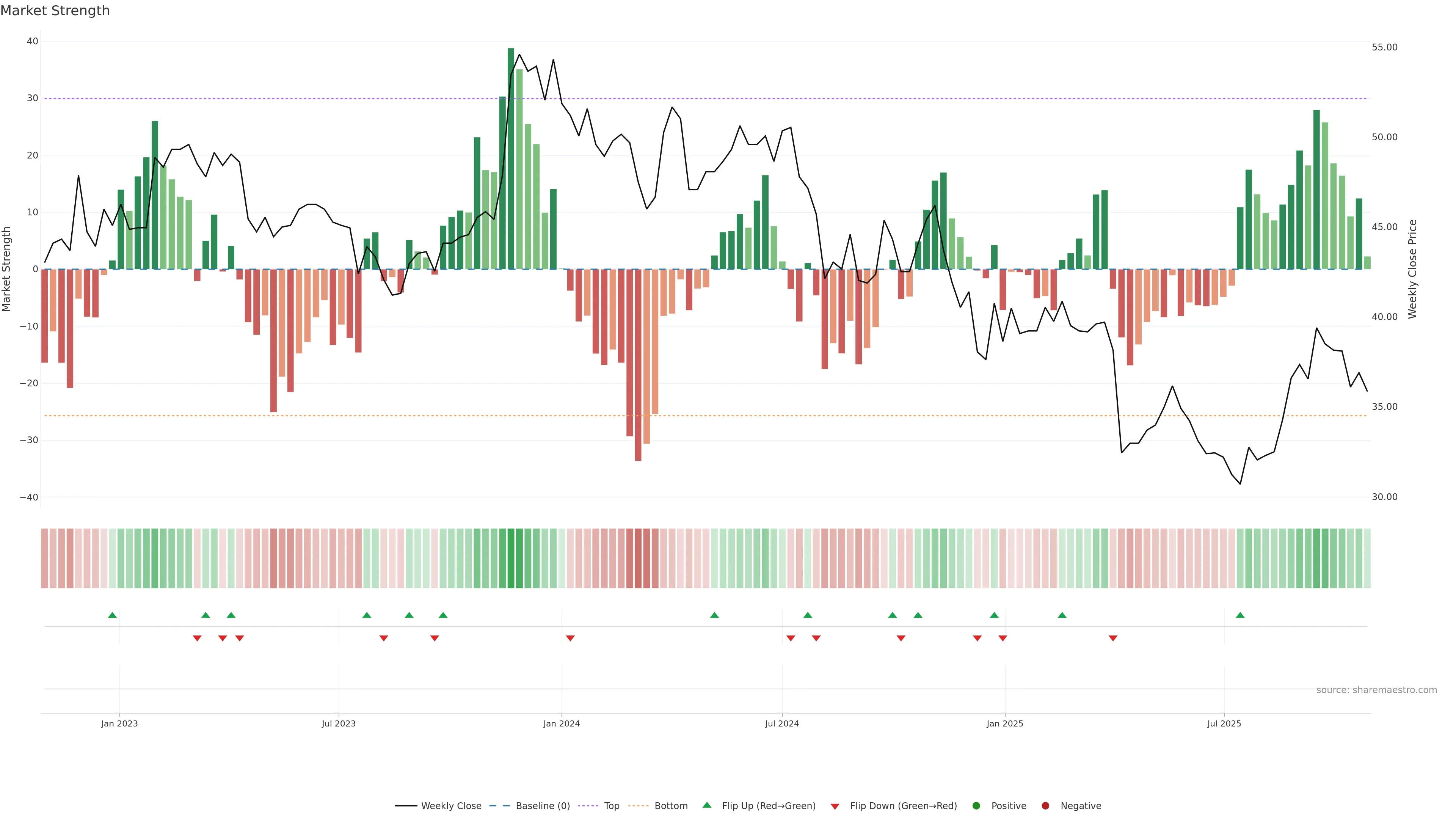The image size is (1456, 819).
Task: Click the red flip-down triangle just after Jan 2024
Action: pos(570,638)
